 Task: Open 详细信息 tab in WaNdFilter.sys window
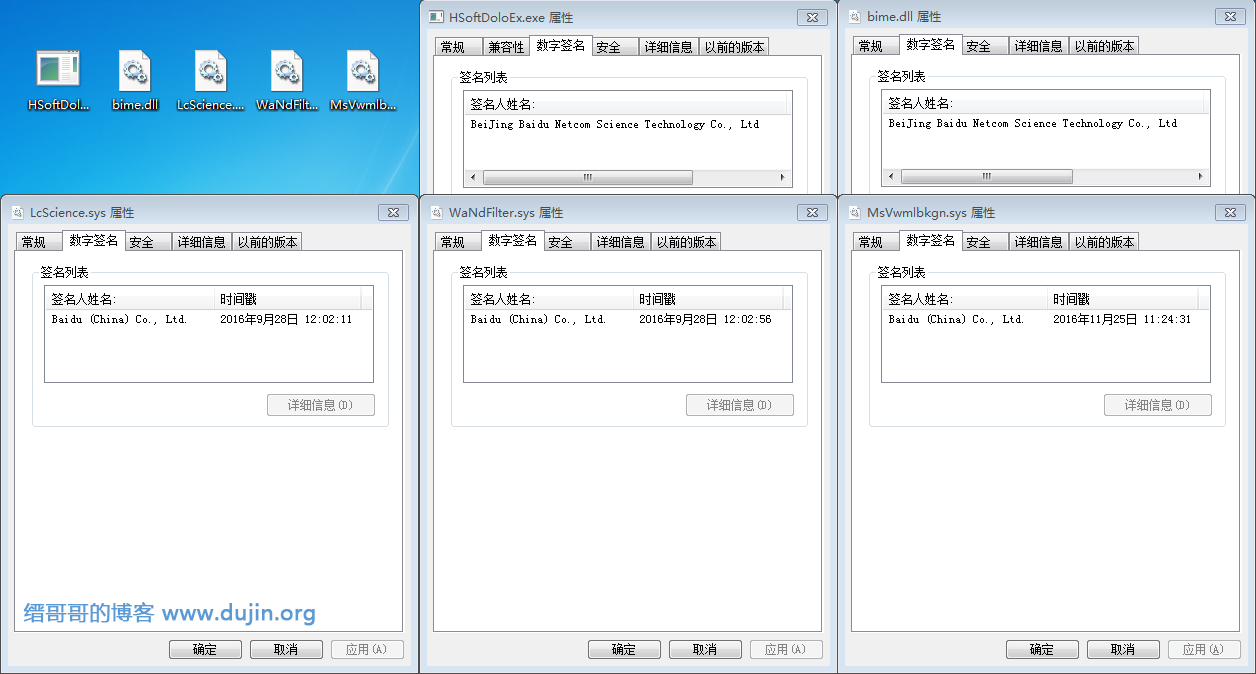620,242
